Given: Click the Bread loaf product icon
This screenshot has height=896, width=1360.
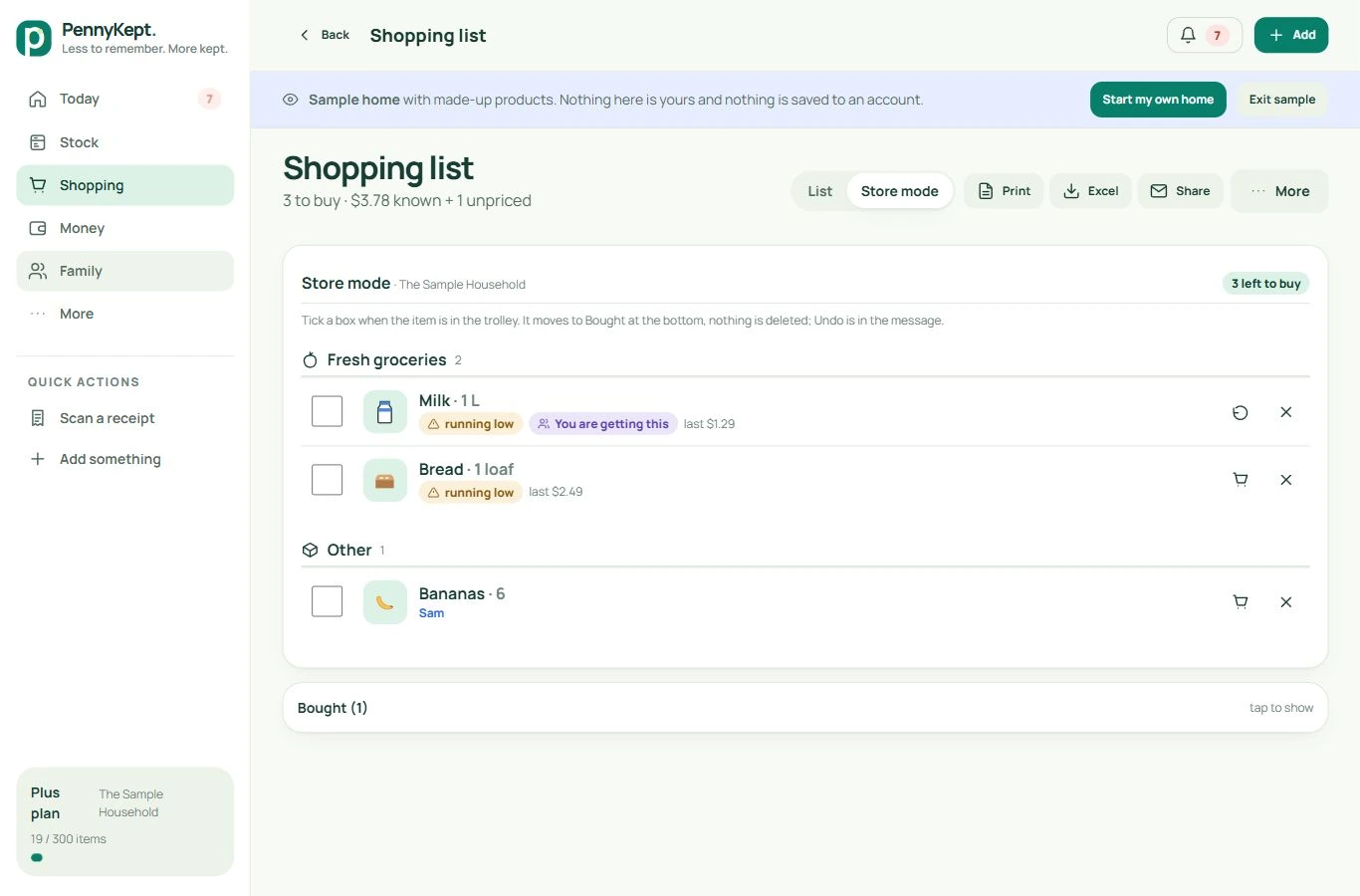Looking at the screenshot, I should point(385,481).
